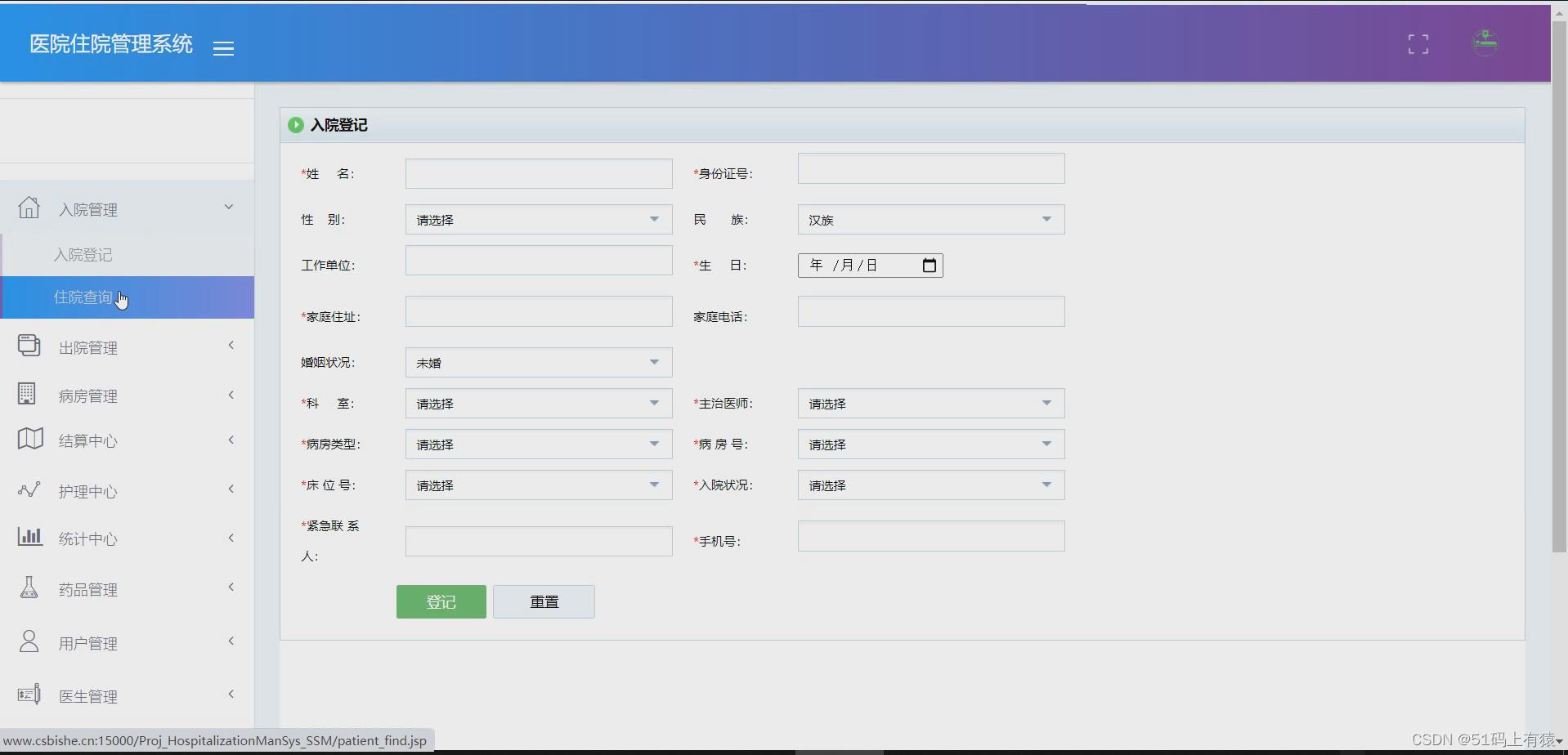1568x755 pixels.
Task: Expand the 统计中心 menu chevron
Action: coord(231,538)
